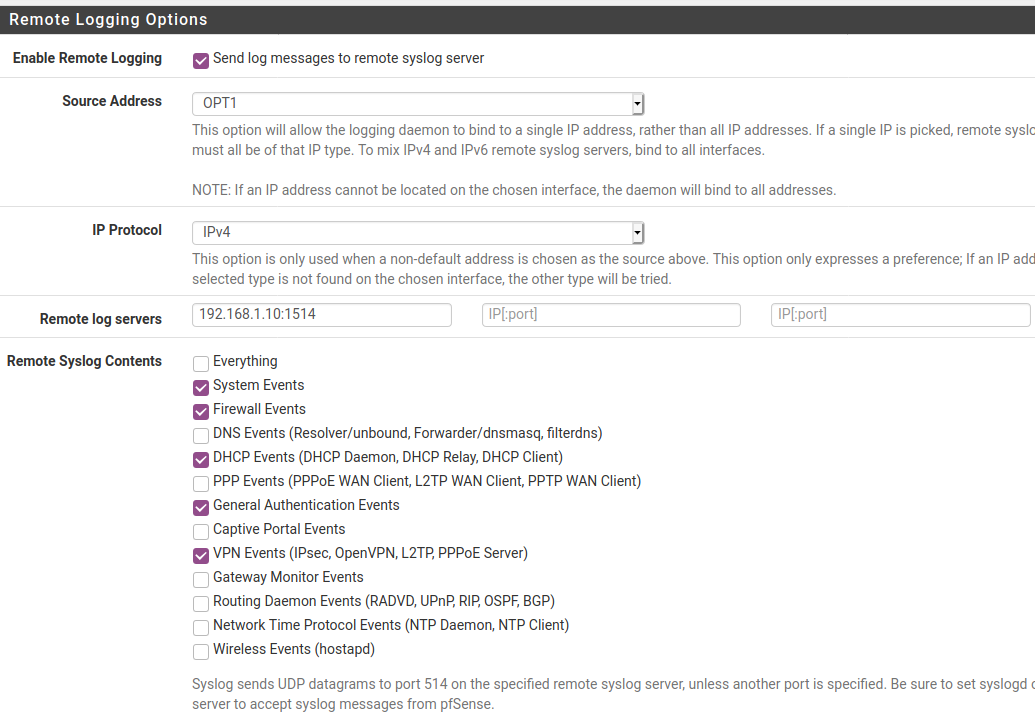Image resolution: width=1035 pixels, height=715 pixels.
Task: Uncheck Firewall Events
Action: point(200,411)
